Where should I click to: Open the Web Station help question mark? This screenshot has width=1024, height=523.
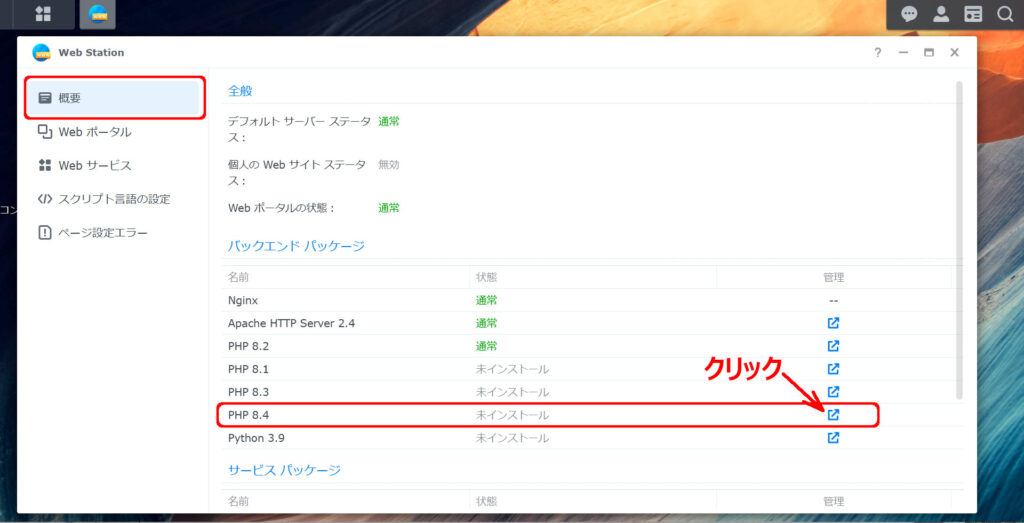click(x=878, y=53)
